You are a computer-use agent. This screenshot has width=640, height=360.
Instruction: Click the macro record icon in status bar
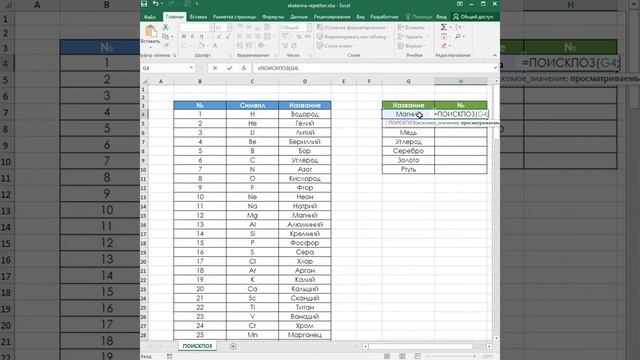click(169, 356)
